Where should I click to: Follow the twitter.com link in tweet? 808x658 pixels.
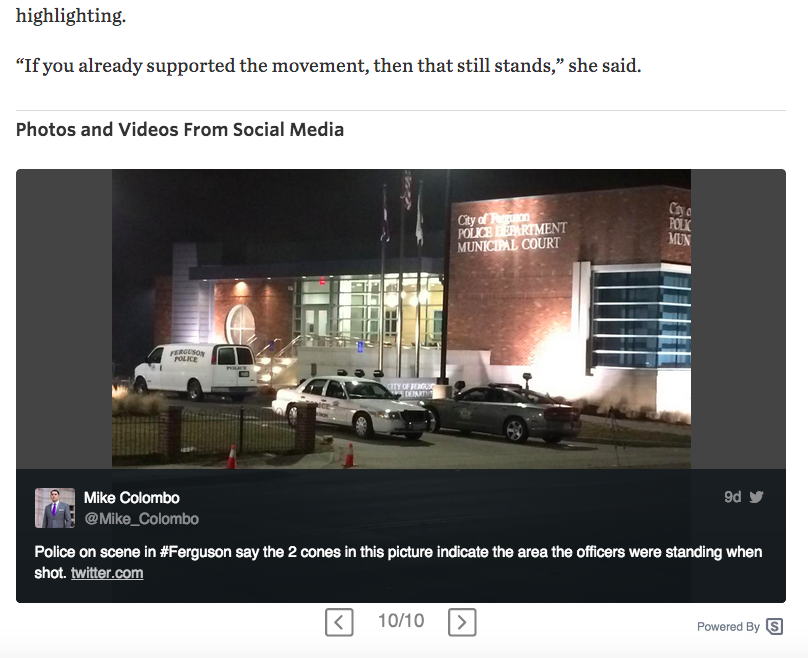click(107, 573)
